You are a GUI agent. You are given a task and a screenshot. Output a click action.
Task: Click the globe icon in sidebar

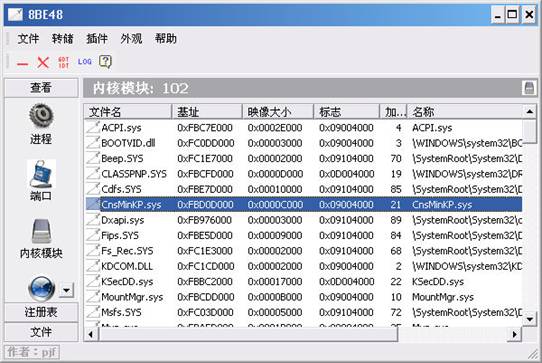pos(41,288)
